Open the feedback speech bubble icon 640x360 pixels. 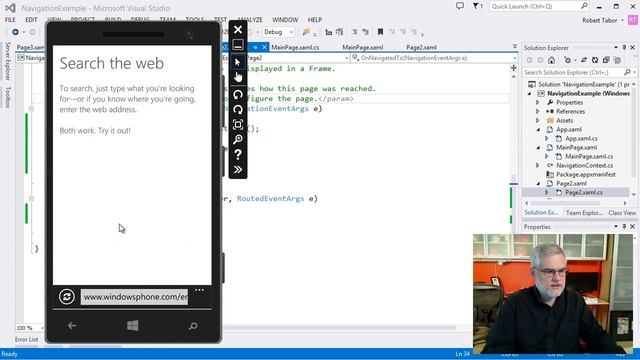tap(460, 6)
